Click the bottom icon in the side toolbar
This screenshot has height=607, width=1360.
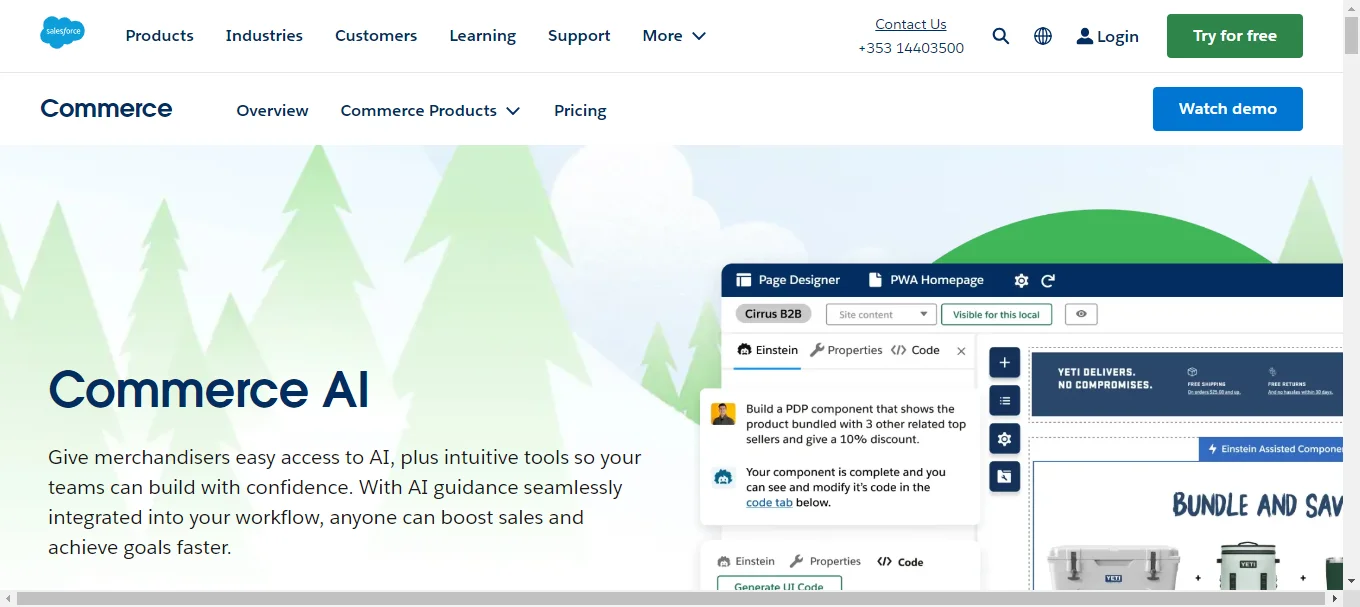[x=1005, y=476]
